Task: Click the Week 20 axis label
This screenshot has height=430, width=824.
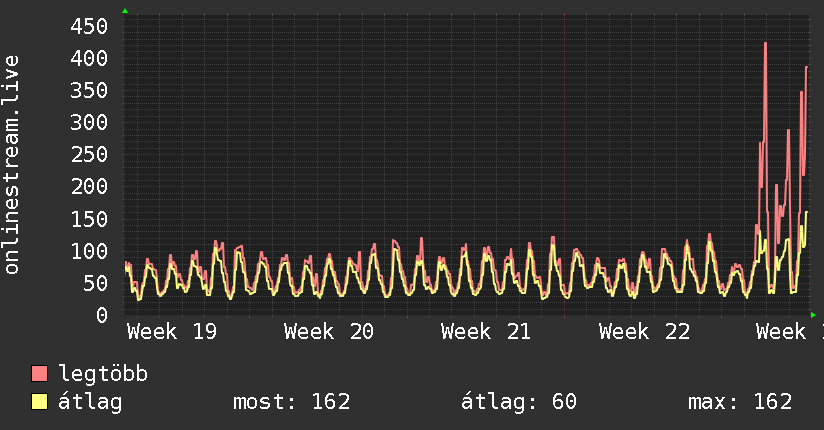Action: pyautogui.click(x=329, y=332)
